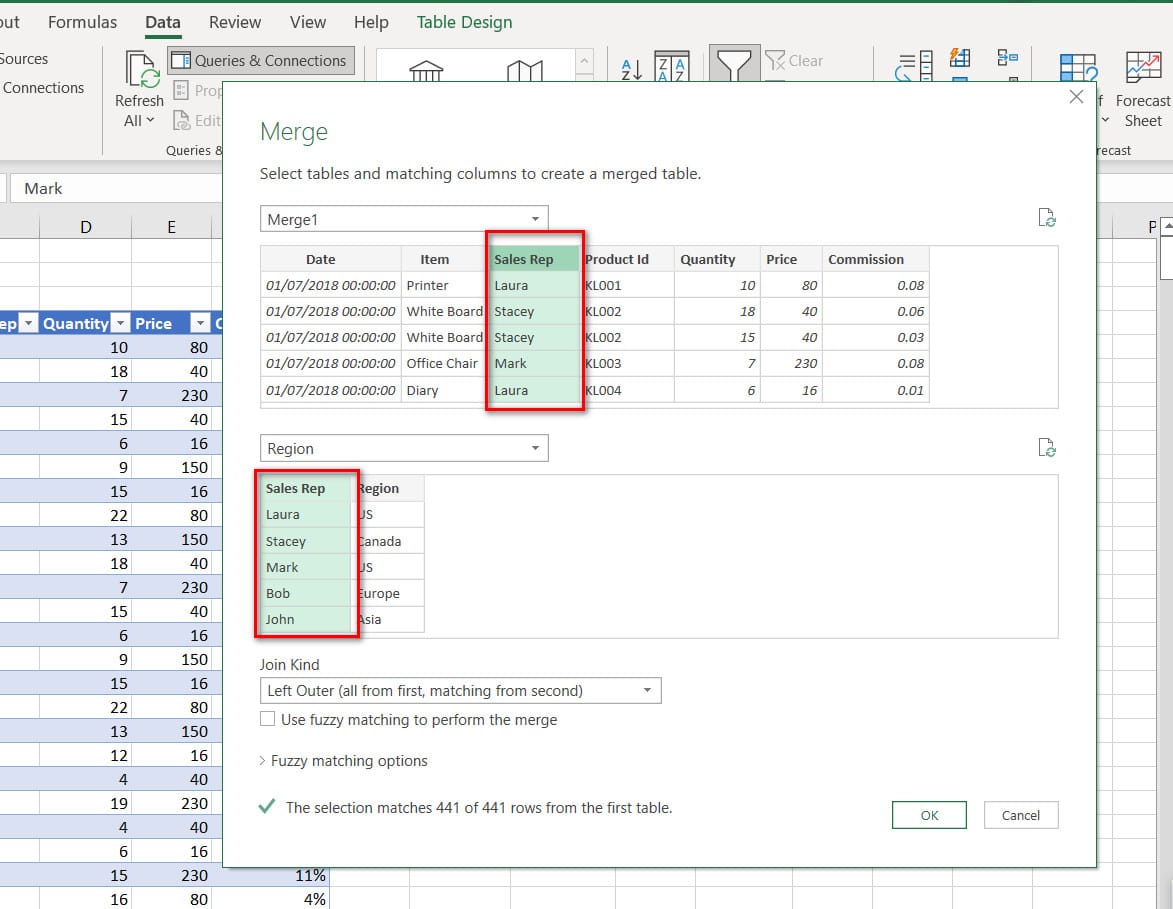Cancel the Merge dialog
1173x909 pixels.
pos(1020,815)
